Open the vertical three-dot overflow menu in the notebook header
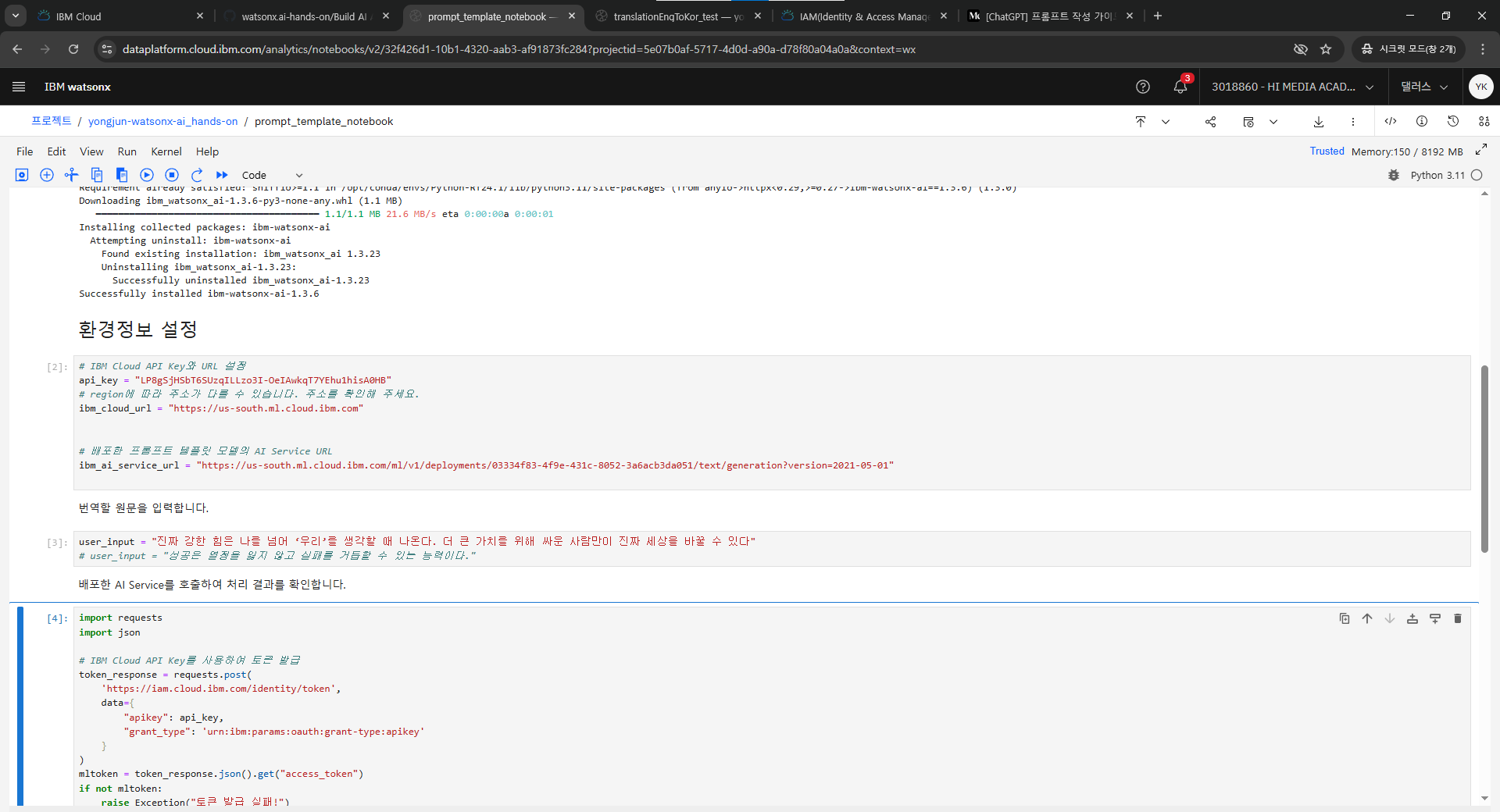The height and width of the screenshot is (812, 1500). coord(1353,122)
